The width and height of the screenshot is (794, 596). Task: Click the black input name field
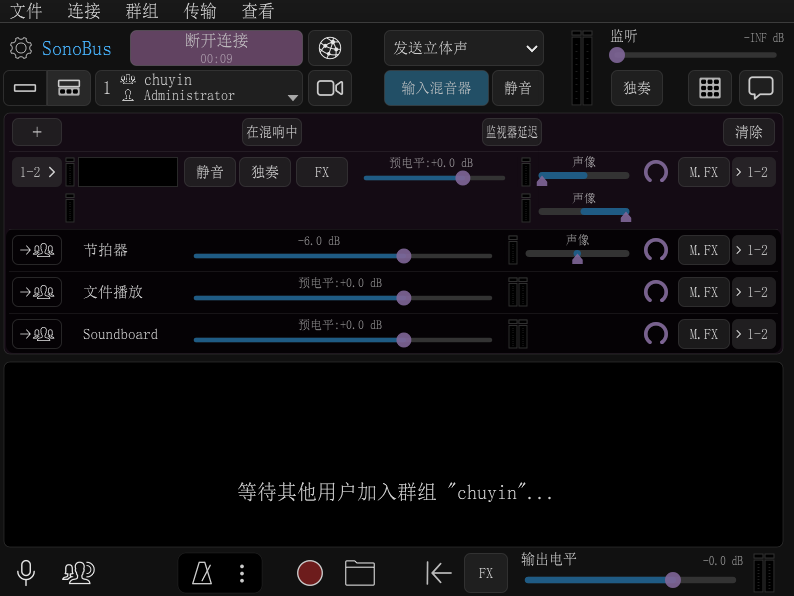pos(128,172)
